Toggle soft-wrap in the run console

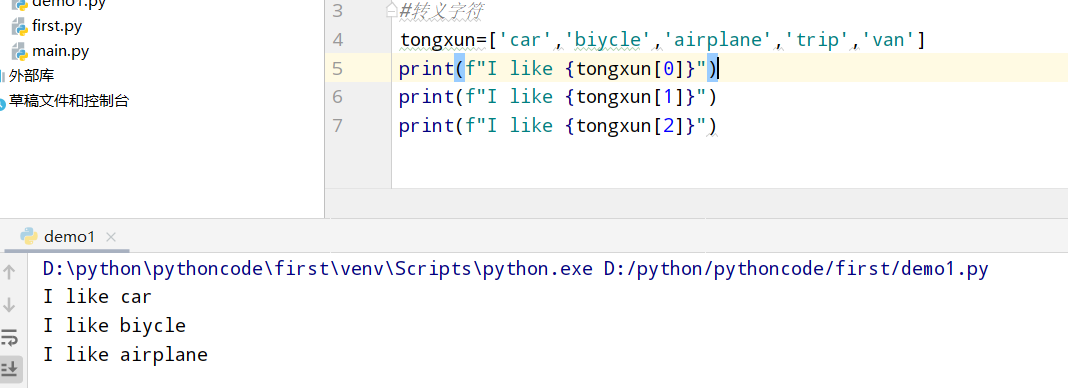(10, 337)
